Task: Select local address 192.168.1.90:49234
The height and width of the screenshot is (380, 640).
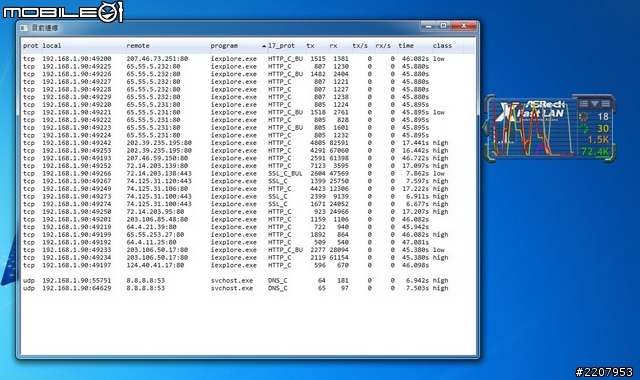Action: point(77,258)
